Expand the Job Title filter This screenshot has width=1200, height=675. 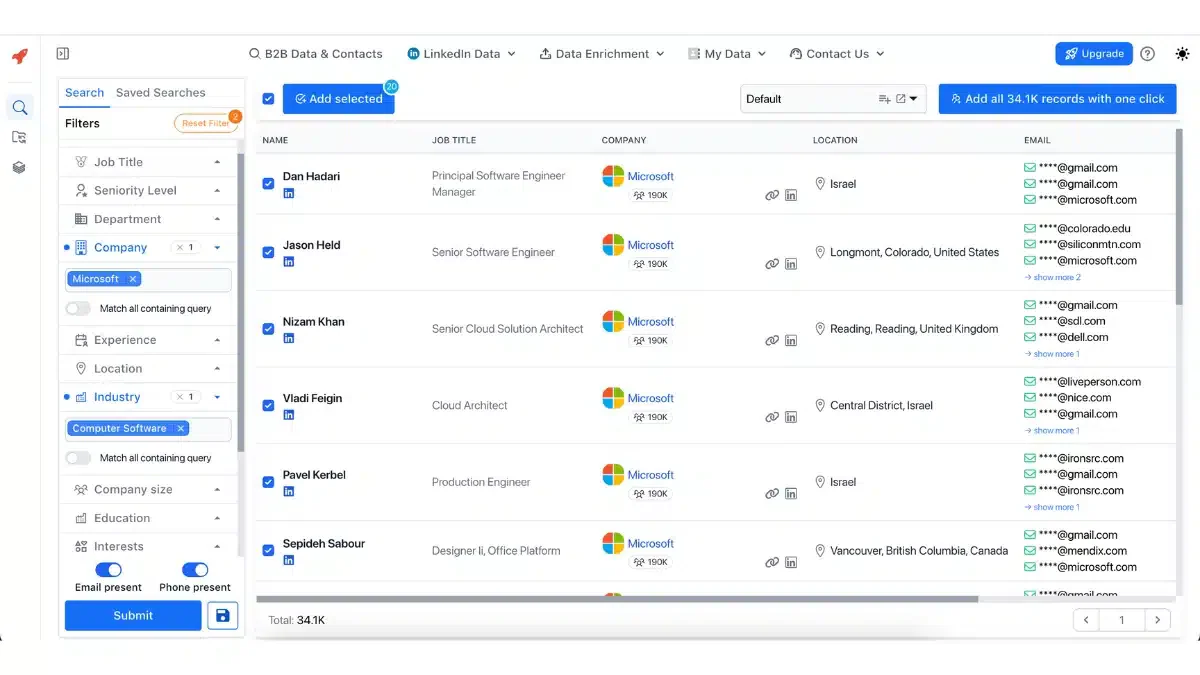148,162
